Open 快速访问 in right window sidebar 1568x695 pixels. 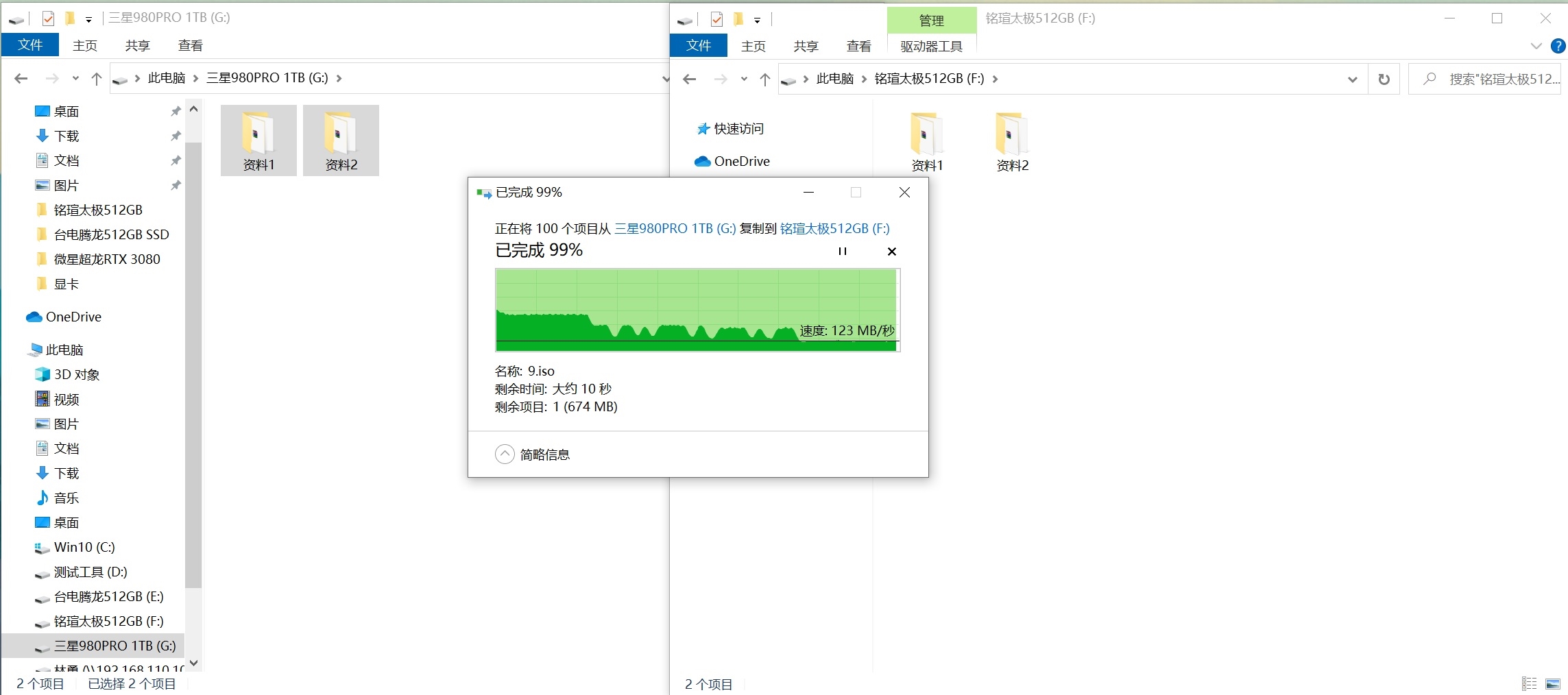(738, 128)
